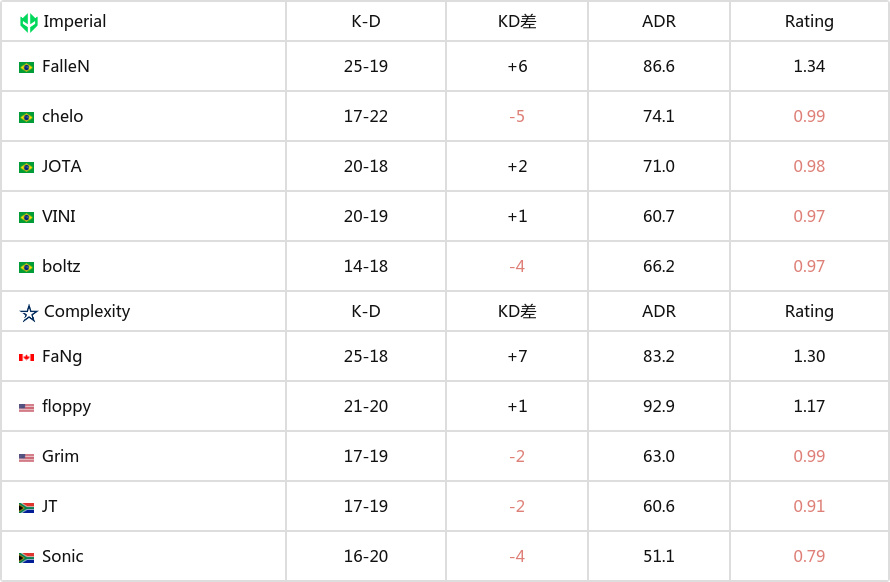The width and height of the screenshot is (890, 582).
Task: Click the ADR header in Complexity table
Action: pyautogui.click(x=658, y=312)
